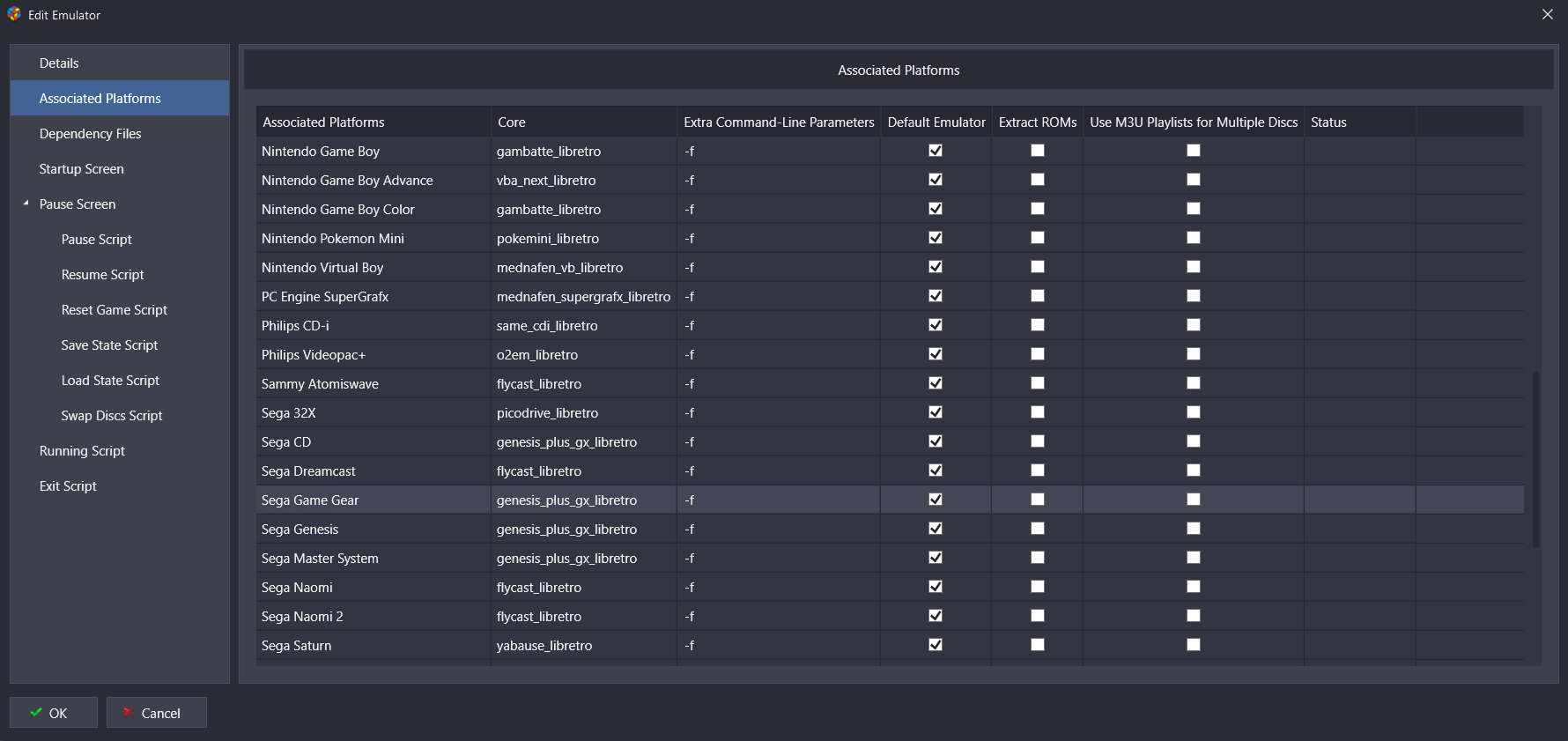Screen dimensions: 1568x741
Task: Edit the picodrive_libretro core cell
Action: click(x=584, y=413)
